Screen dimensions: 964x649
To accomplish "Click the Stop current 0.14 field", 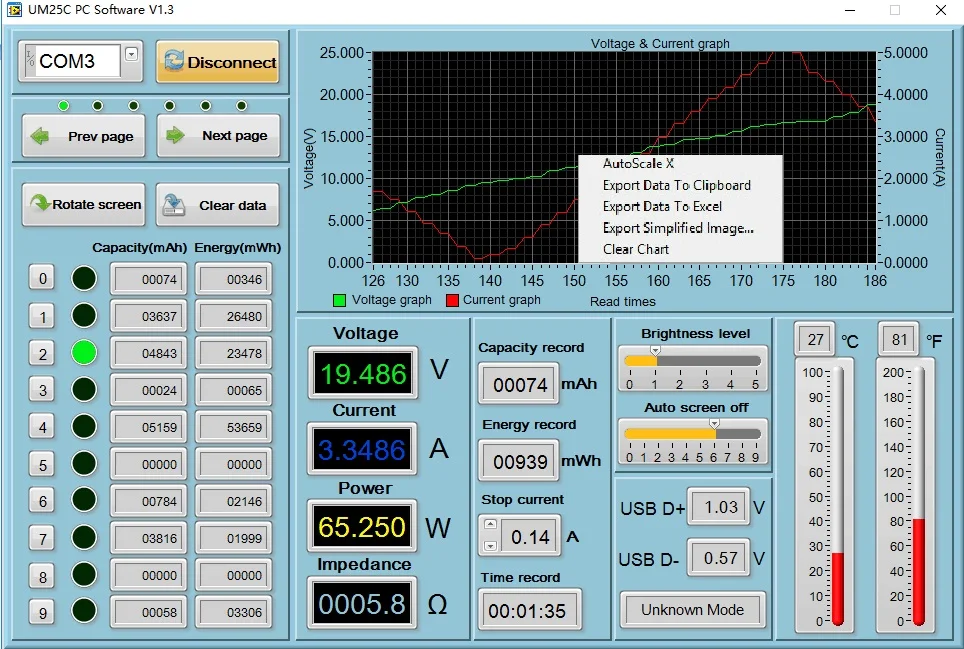I will [x=530, y=537].
